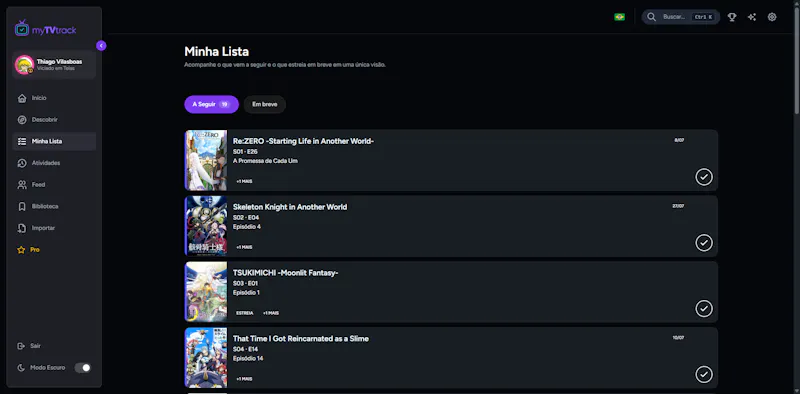
Task: Click episode title A Promessa de Cada Um
Action: (265, 161)
